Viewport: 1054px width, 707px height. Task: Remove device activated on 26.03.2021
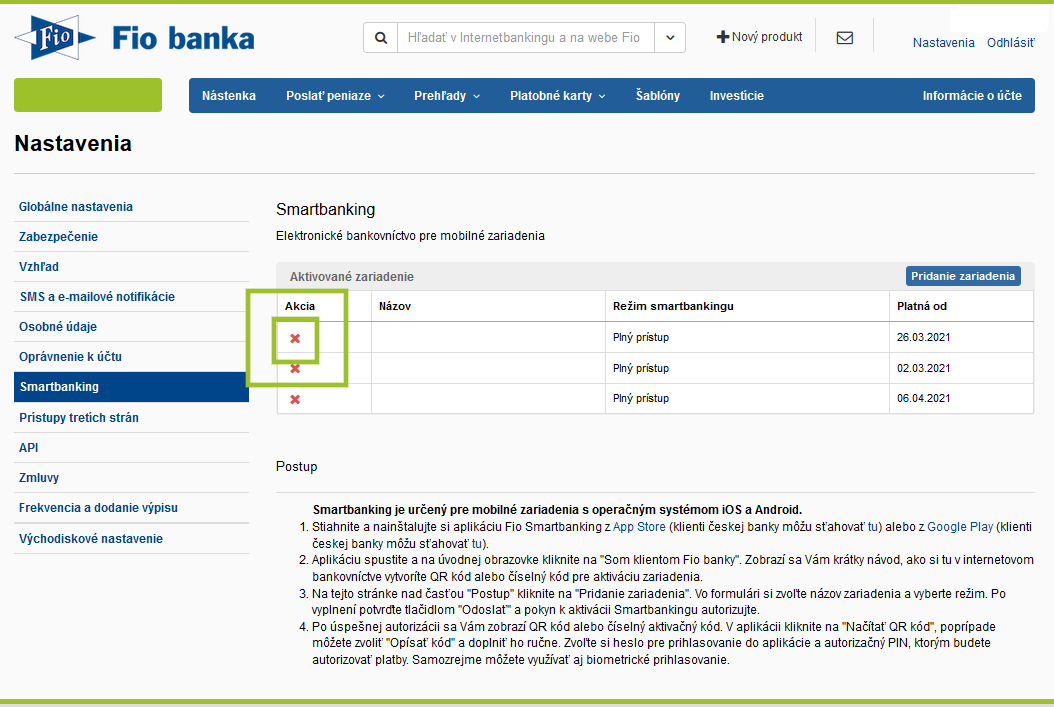click(295, 338)
